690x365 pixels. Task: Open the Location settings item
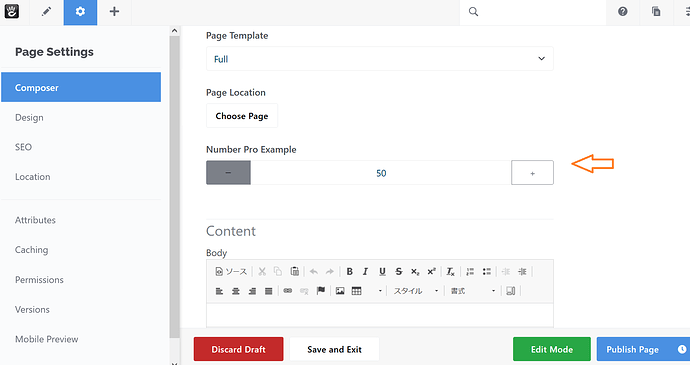coord(33,177)
